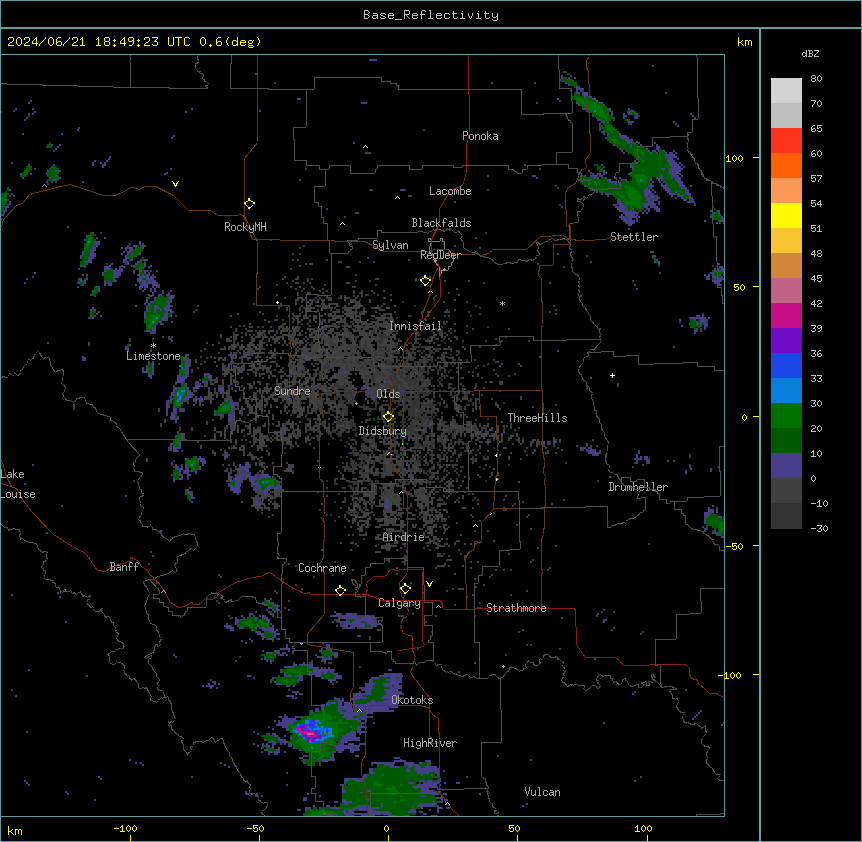Click the Stettler label

point(634,237)
